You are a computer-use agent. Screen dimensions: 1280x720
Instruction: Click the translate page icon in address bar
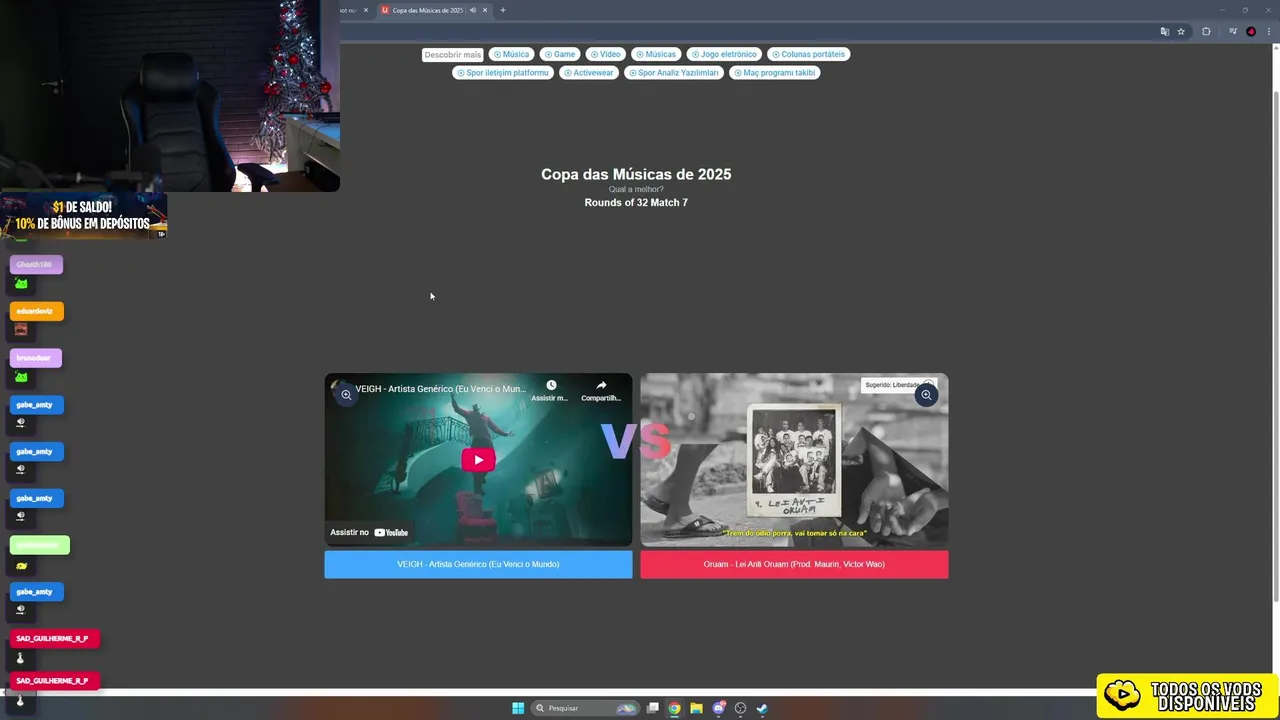1164,31
